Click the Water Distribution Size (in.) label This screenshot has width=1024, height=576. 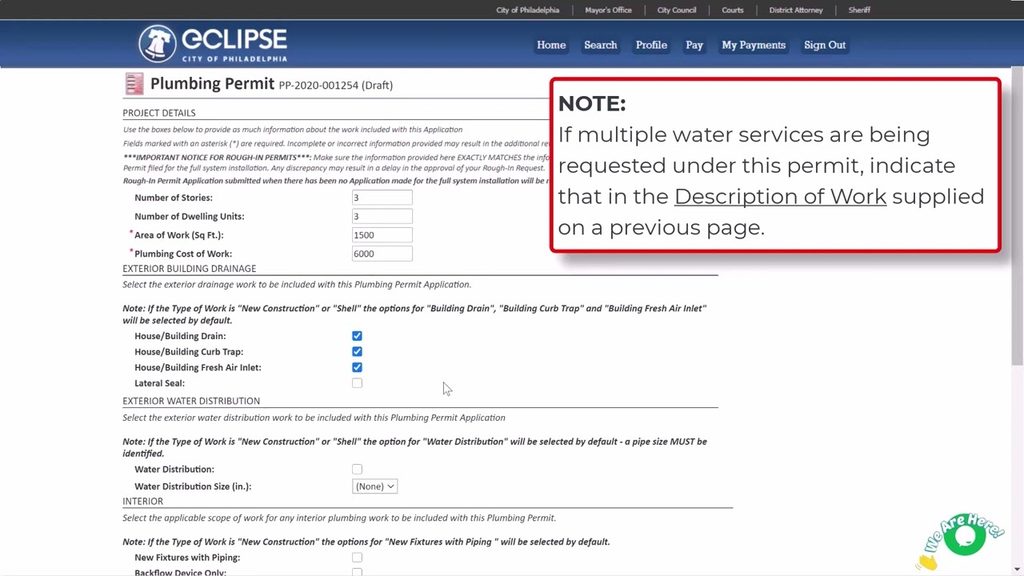click(193, 487)
